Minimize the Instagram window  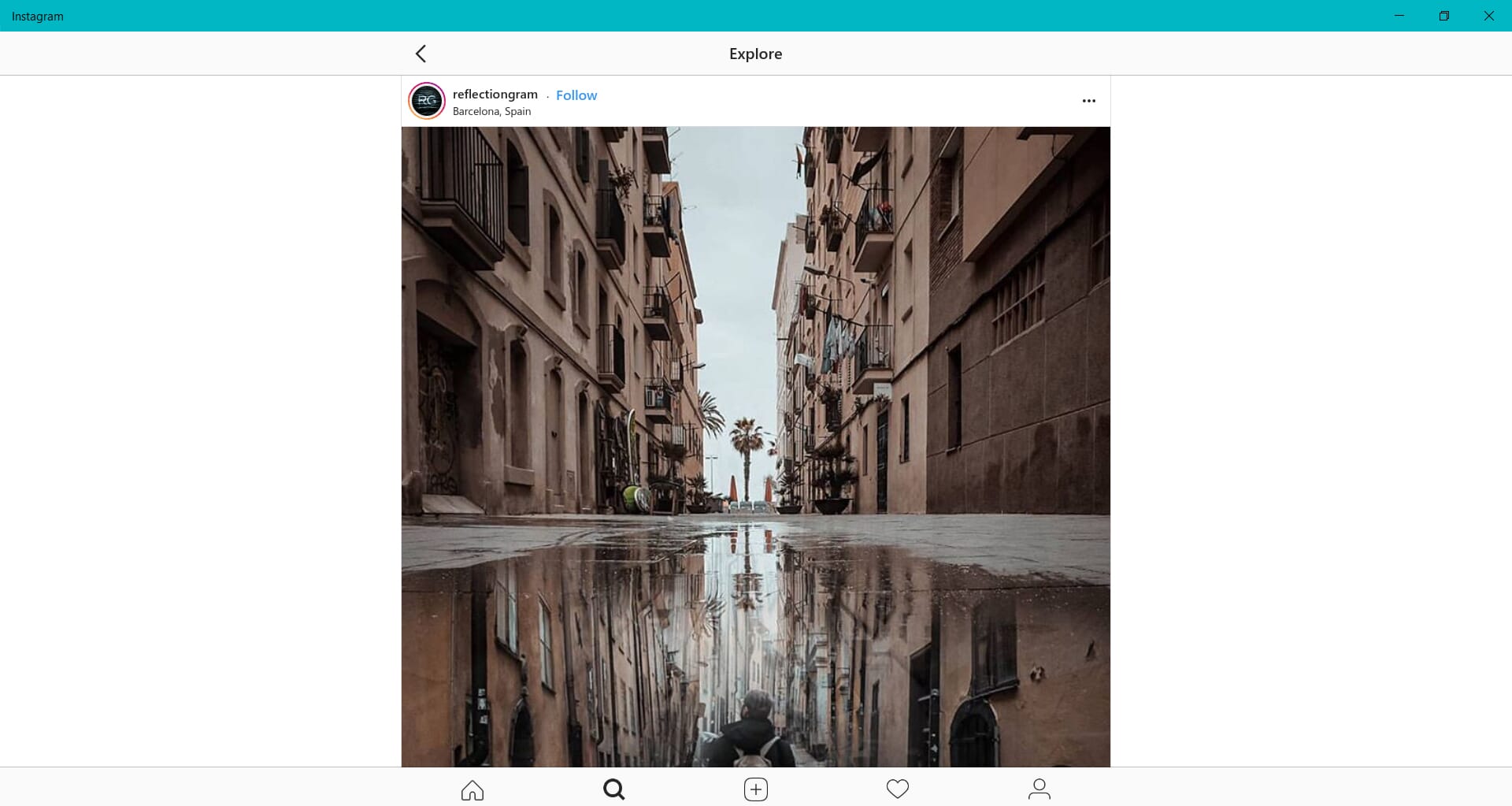(x=1399, y=16)
